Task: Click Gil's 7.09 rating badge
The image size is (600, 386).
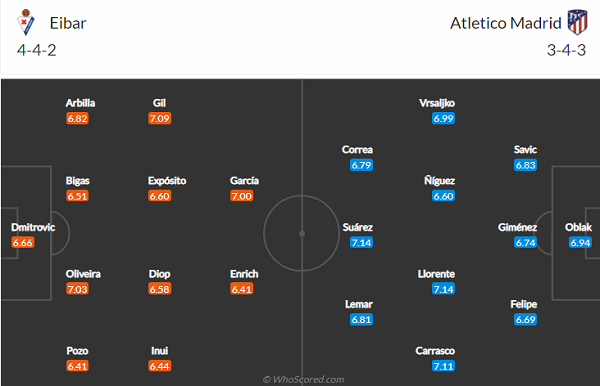Action: (160, 119)
